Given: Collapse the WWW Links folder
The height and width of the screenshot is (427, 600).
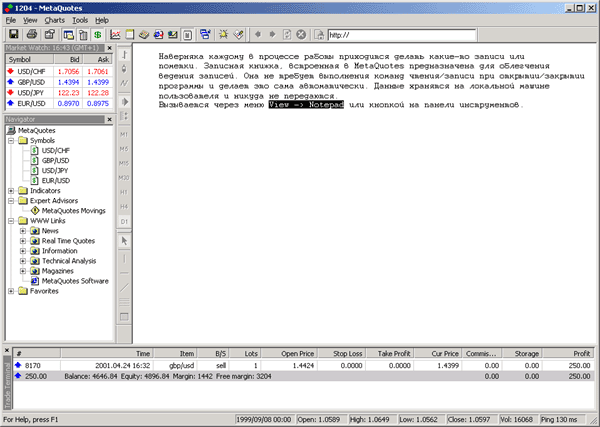Looking at the screenshot, I should (11, 221).
